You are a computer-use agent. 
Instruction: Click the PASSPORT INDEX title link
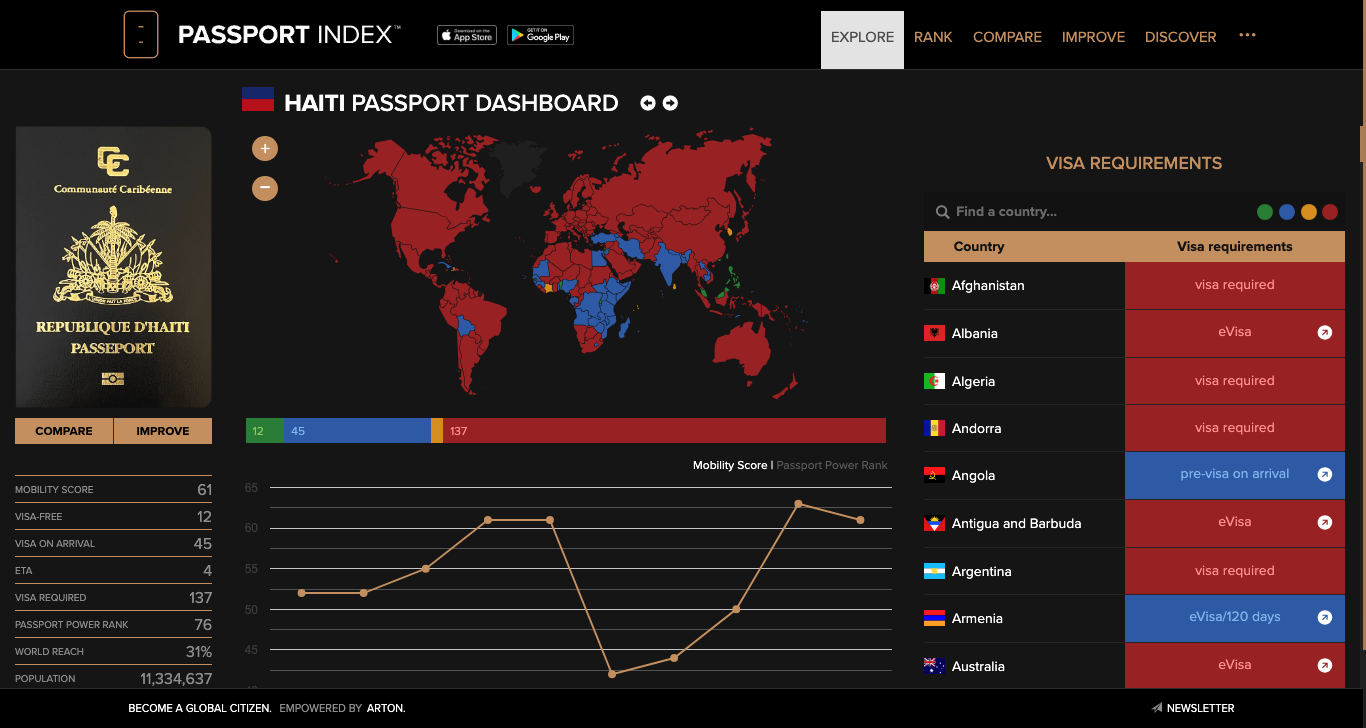(287, 35)
